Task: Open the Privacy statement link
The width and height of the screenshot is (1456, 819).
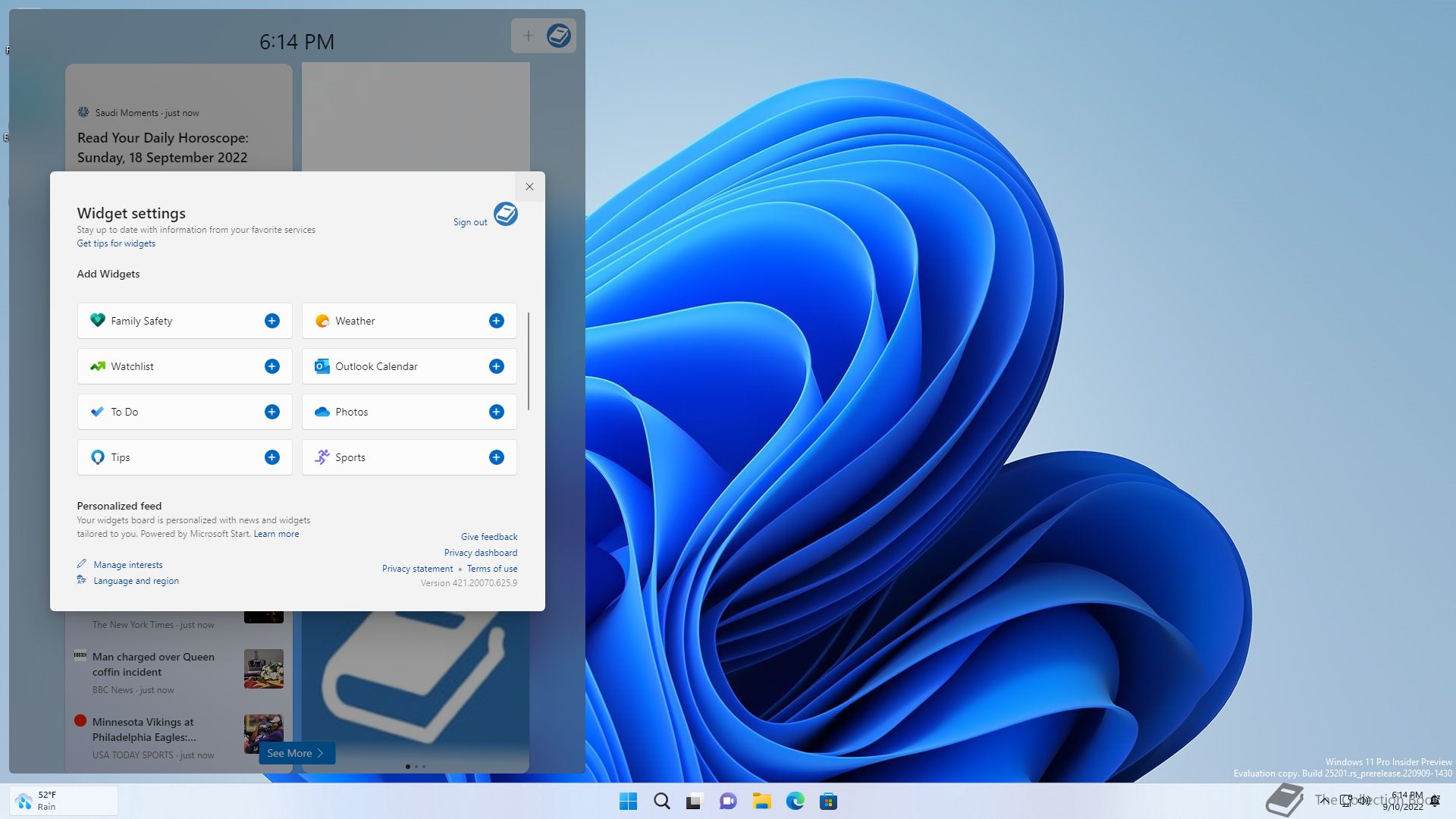Action: [417, 569]
